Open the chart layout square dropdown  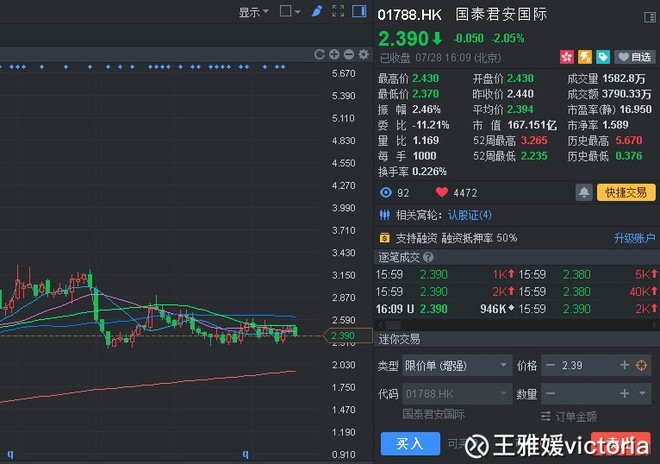290,11
